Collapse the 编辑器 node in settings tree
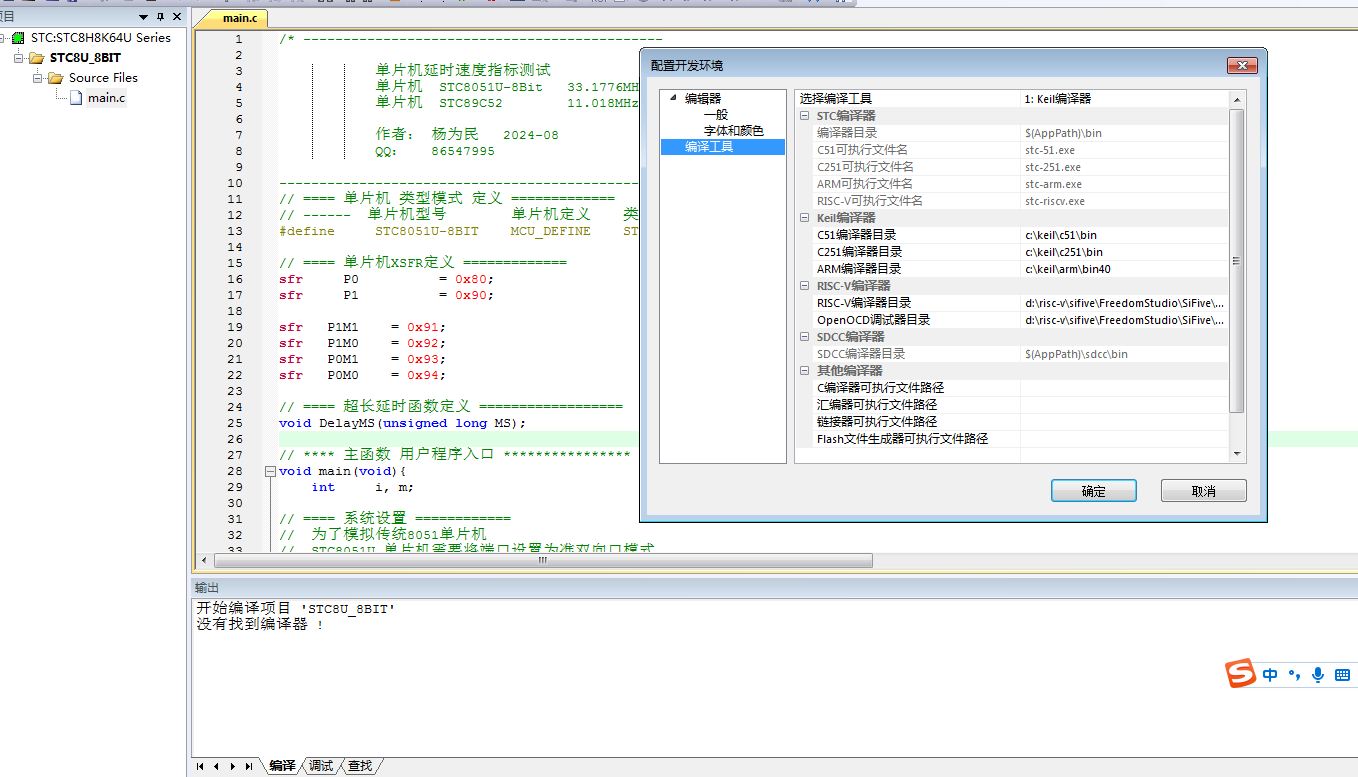This screenshot has height=777, width=1358. 673,99
